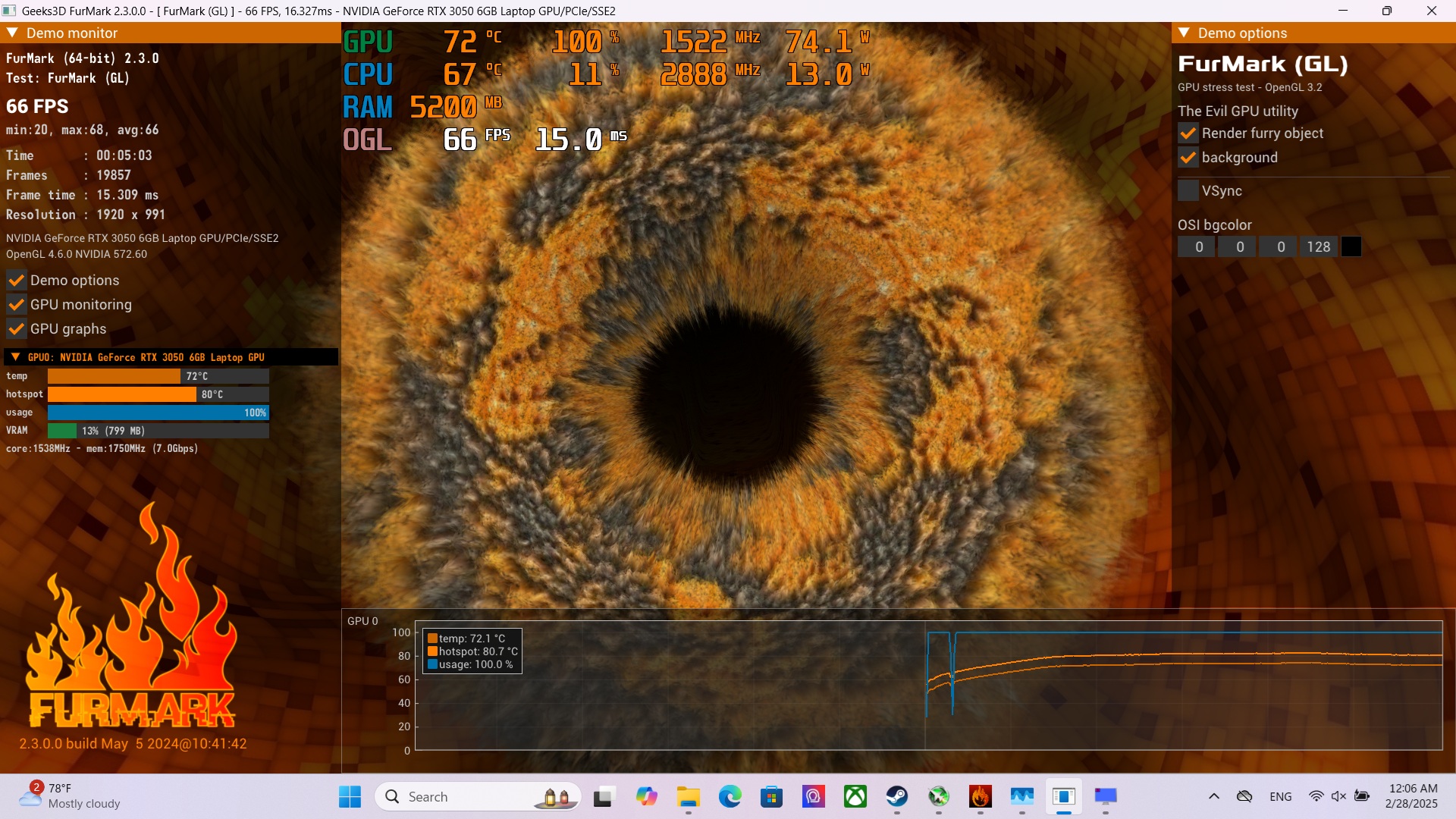Collapse the Demo monitor panel

(12, 33)
